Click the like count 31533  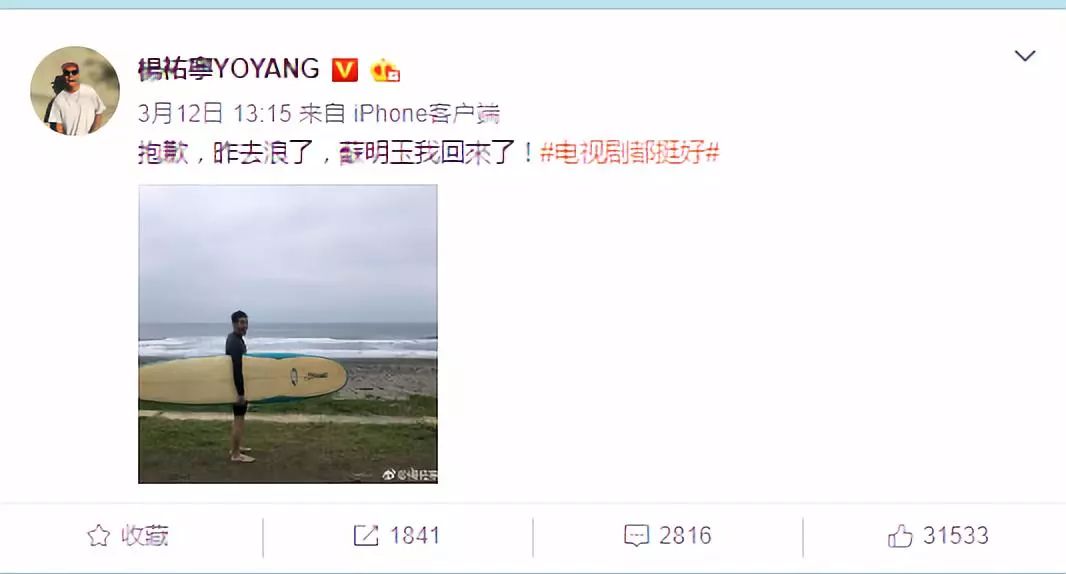point(955,536)
